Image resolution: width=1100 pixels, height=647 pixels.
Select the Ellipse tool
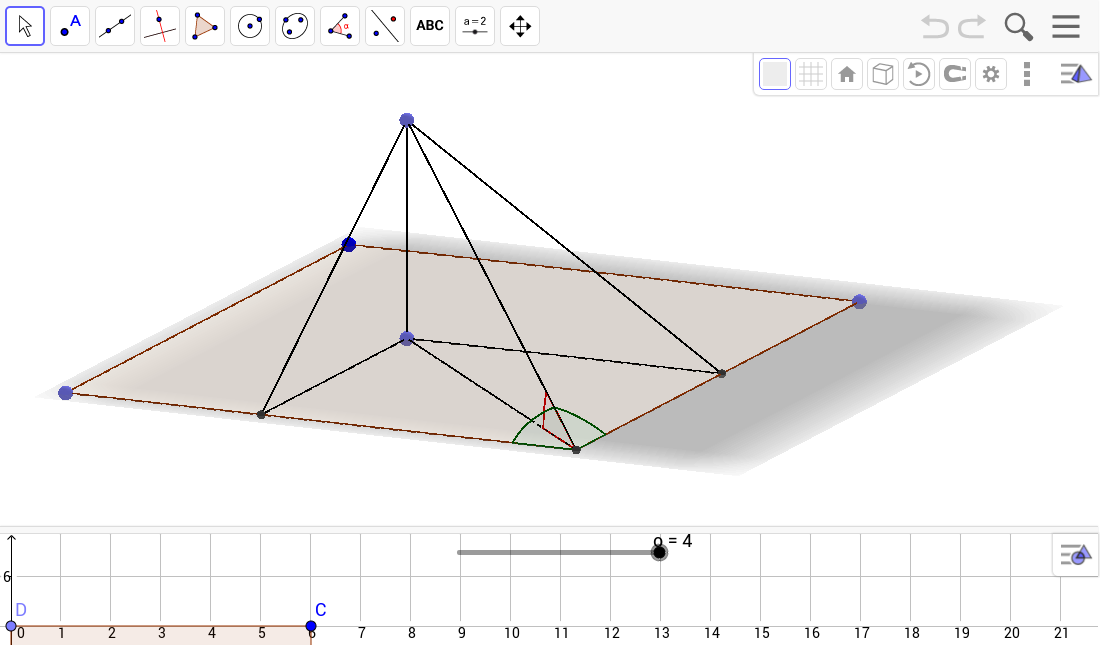[295, 26]
